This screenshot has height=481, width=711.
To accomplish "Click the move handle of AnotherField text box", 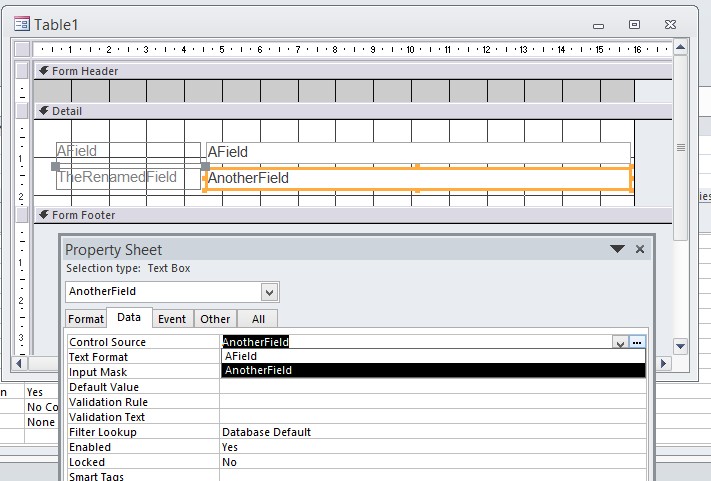I will point(205,166).
